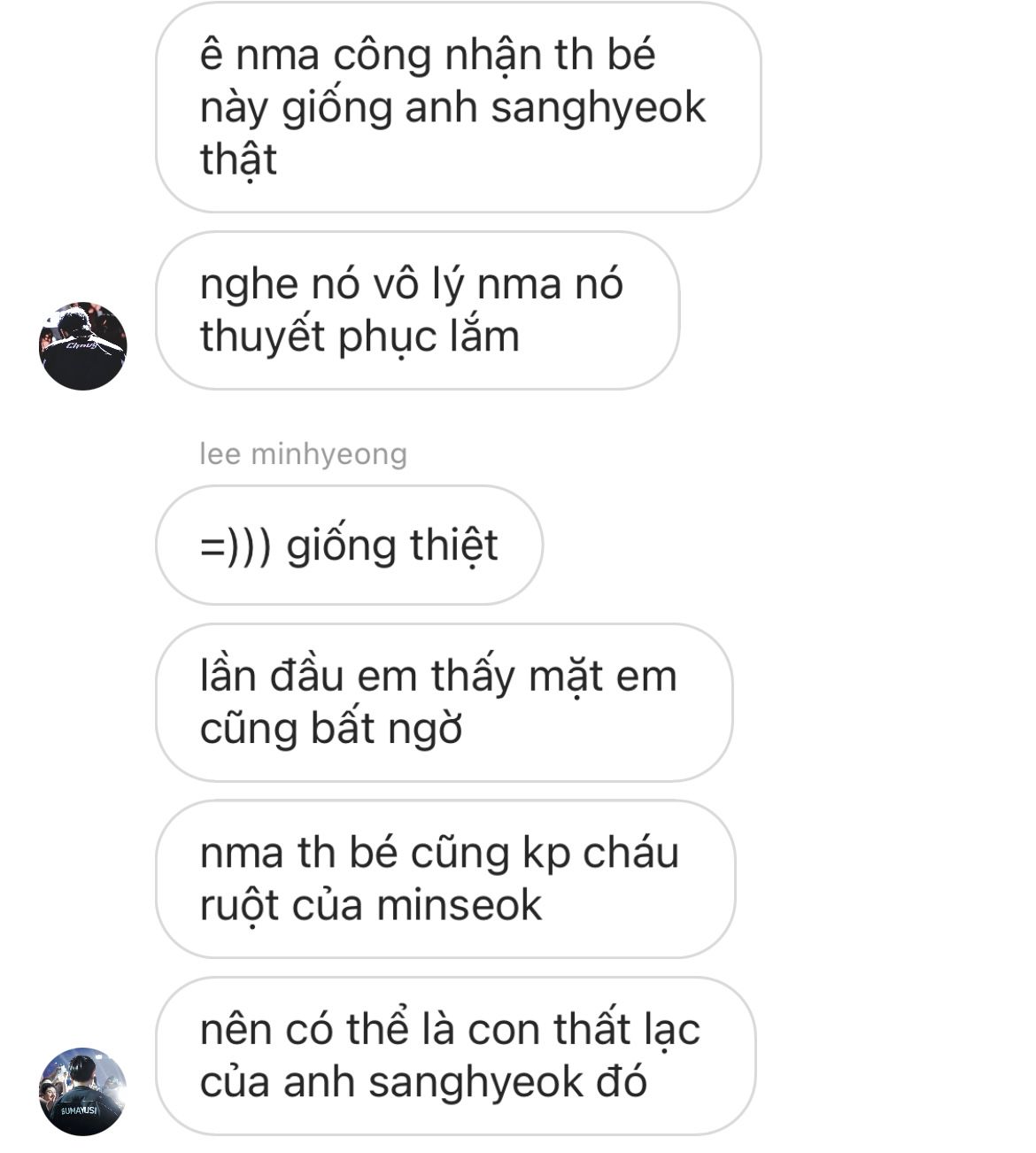Tap the 'nghe nó vô lý' message bubble
The width and height of the screenshot is (1036, 1153).
(x=418, y=310)
